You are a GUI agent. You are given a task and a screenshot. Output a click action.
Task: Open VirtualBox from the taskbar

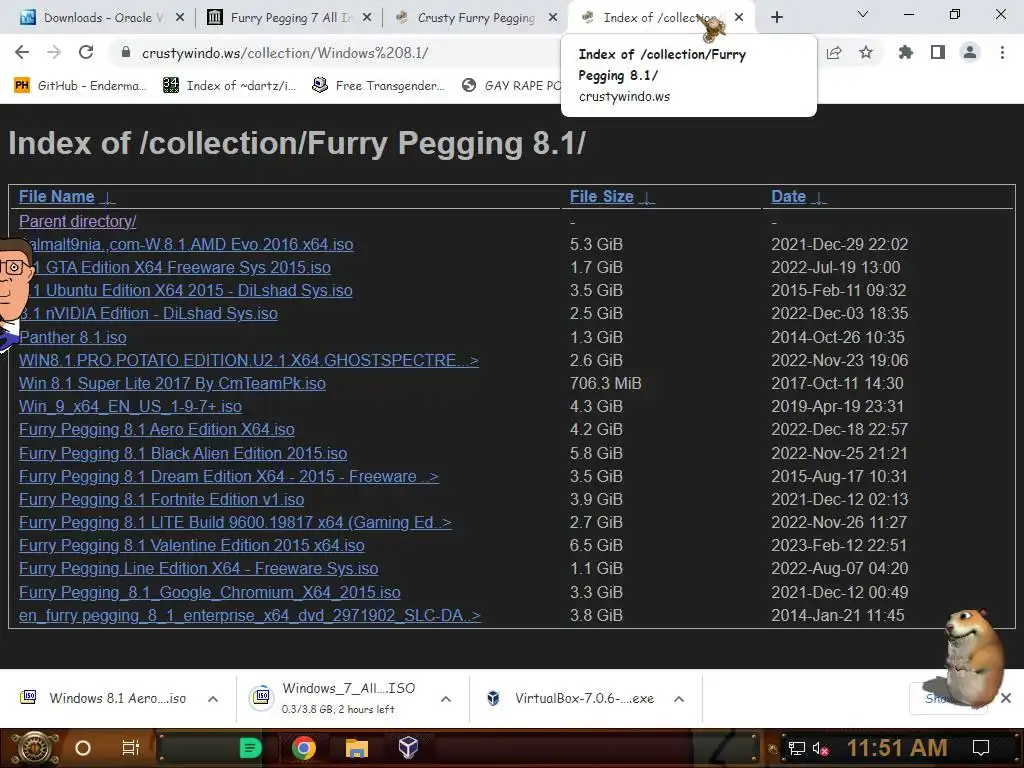pos(408,748)
